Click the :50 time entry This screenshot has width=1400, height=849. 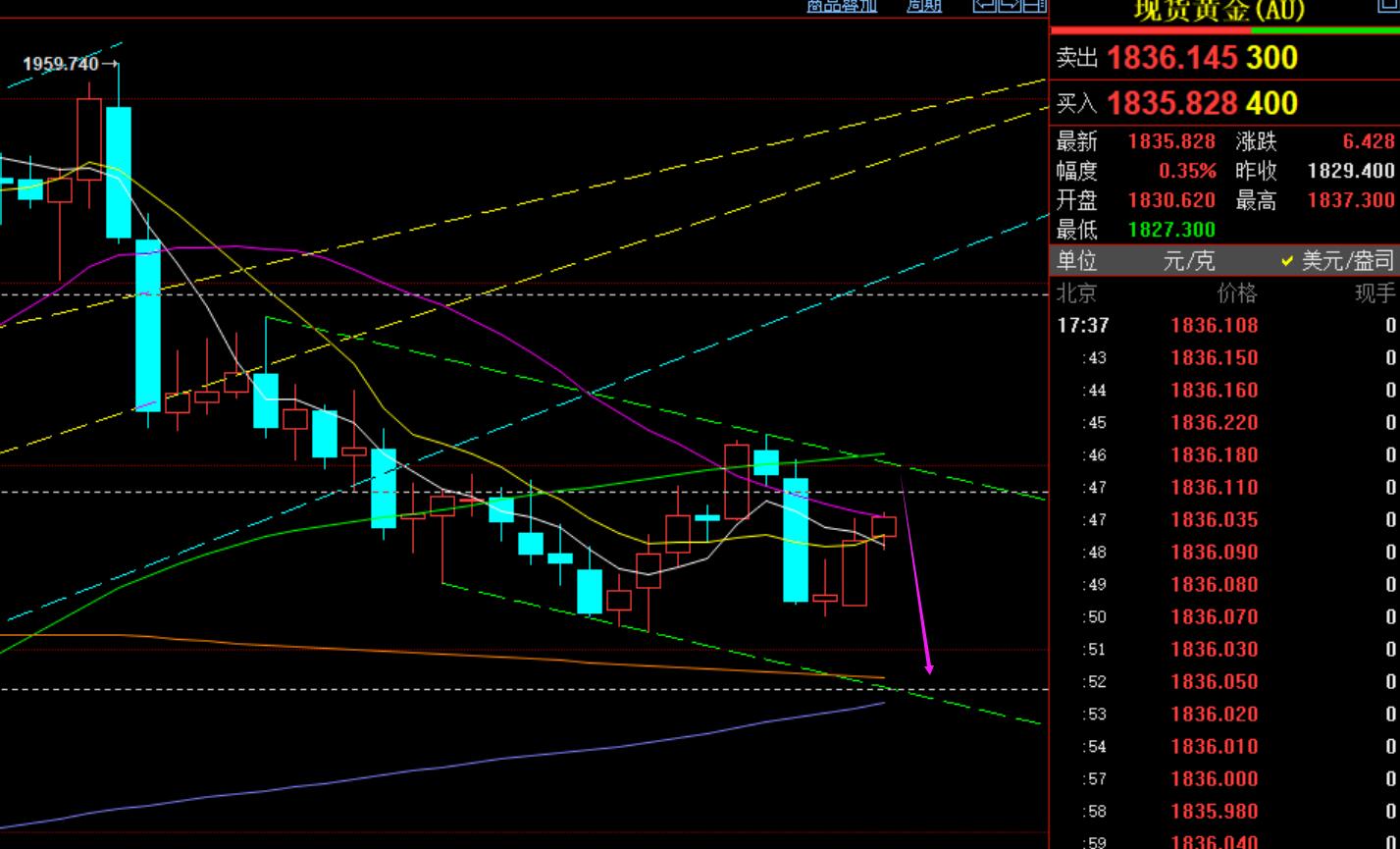(x=1094, y=617)
